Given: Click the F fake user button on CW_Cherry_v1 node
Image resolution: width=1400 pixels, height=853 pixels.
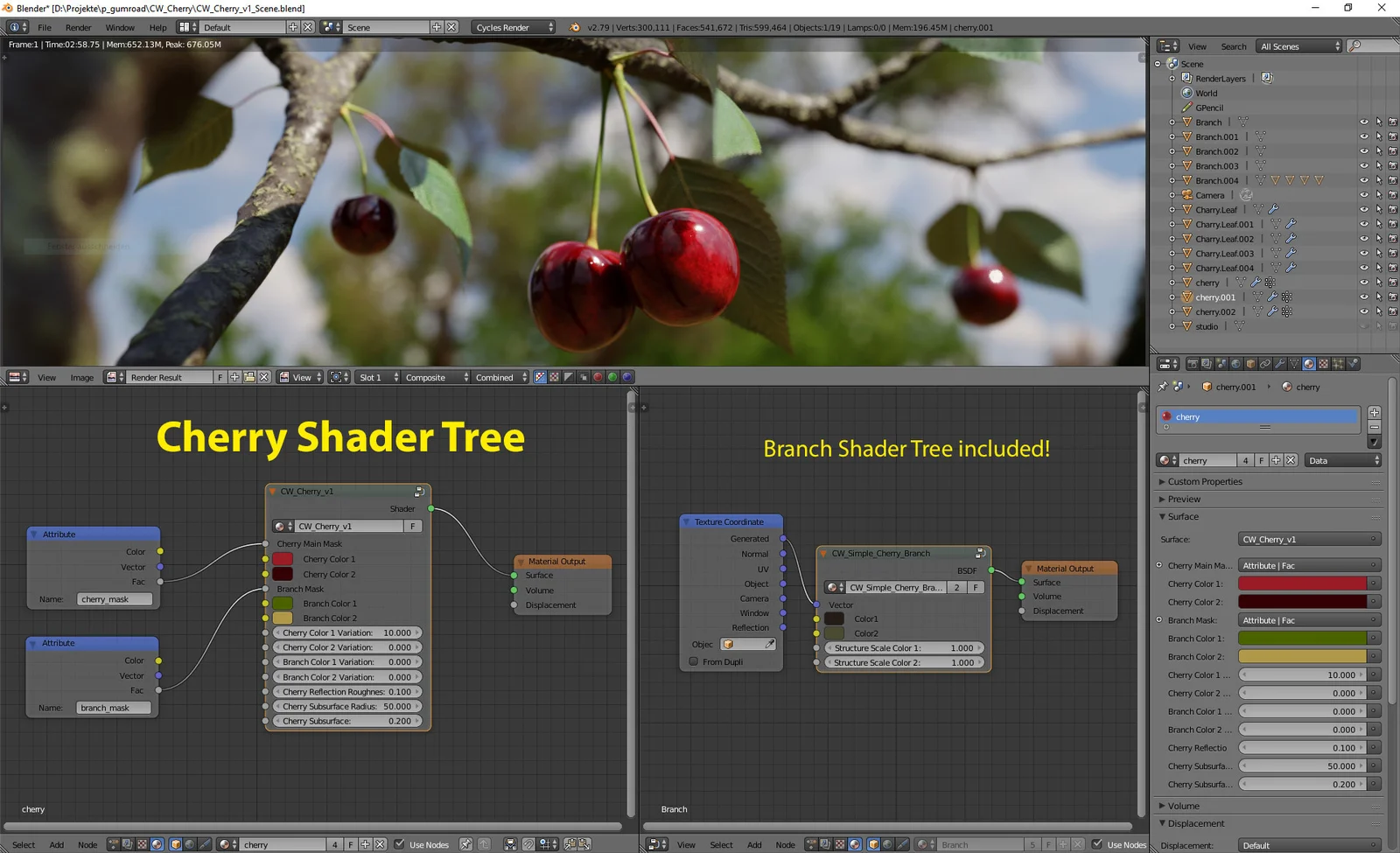Looking at the screenshot, I should [413, 526].
